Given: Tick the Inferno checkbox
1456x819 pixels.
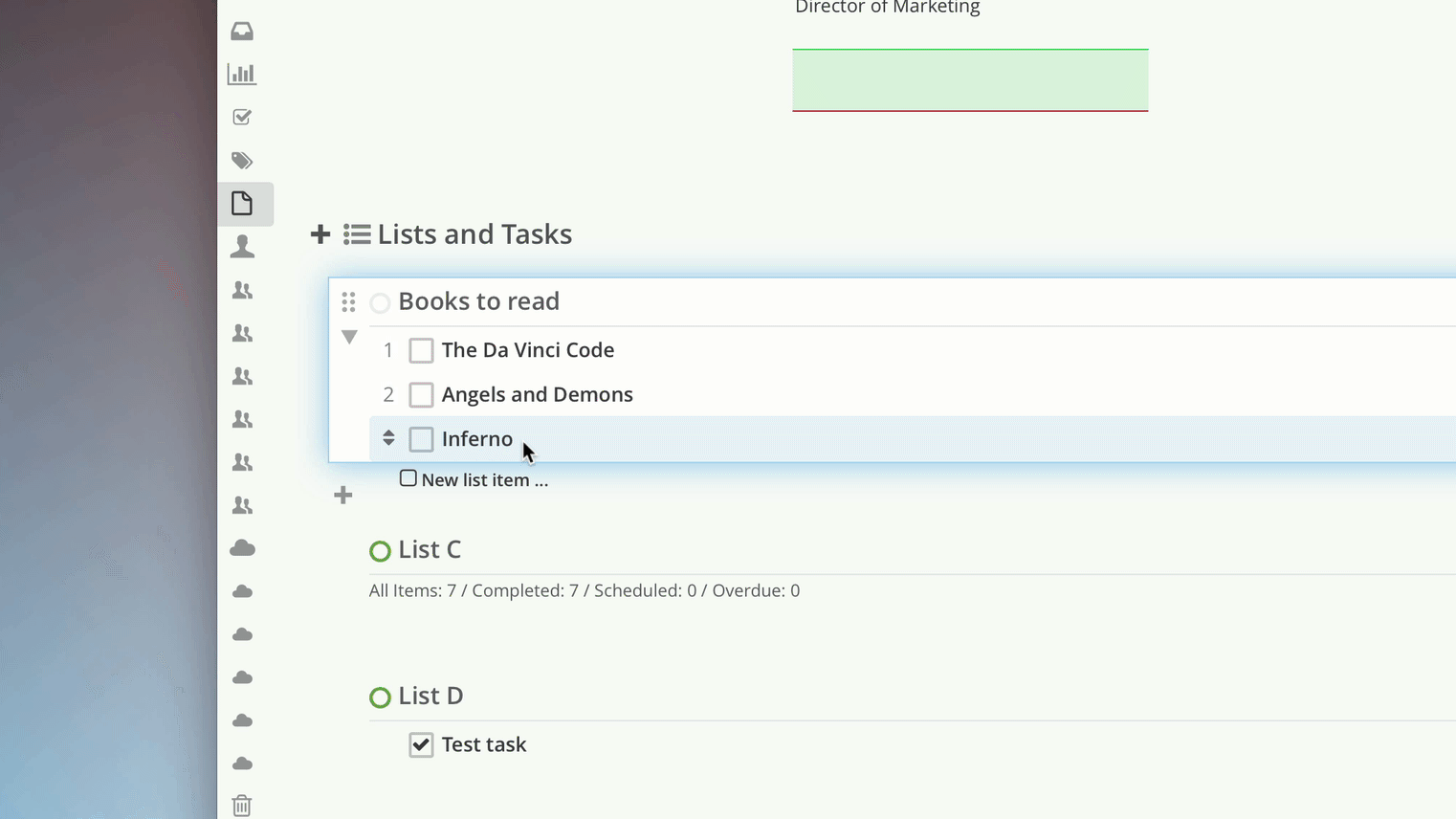Looking at the screenshot, I should pyautogui.click(x=421, y=439).
